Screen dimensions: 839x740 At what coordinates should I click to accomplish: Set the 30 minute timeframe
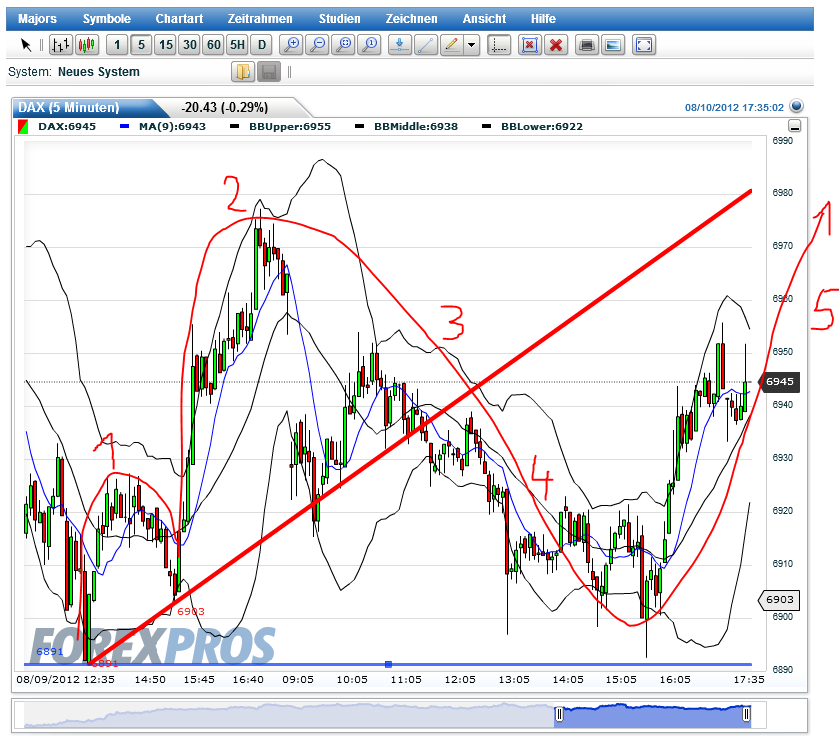(x=190, y=44)
